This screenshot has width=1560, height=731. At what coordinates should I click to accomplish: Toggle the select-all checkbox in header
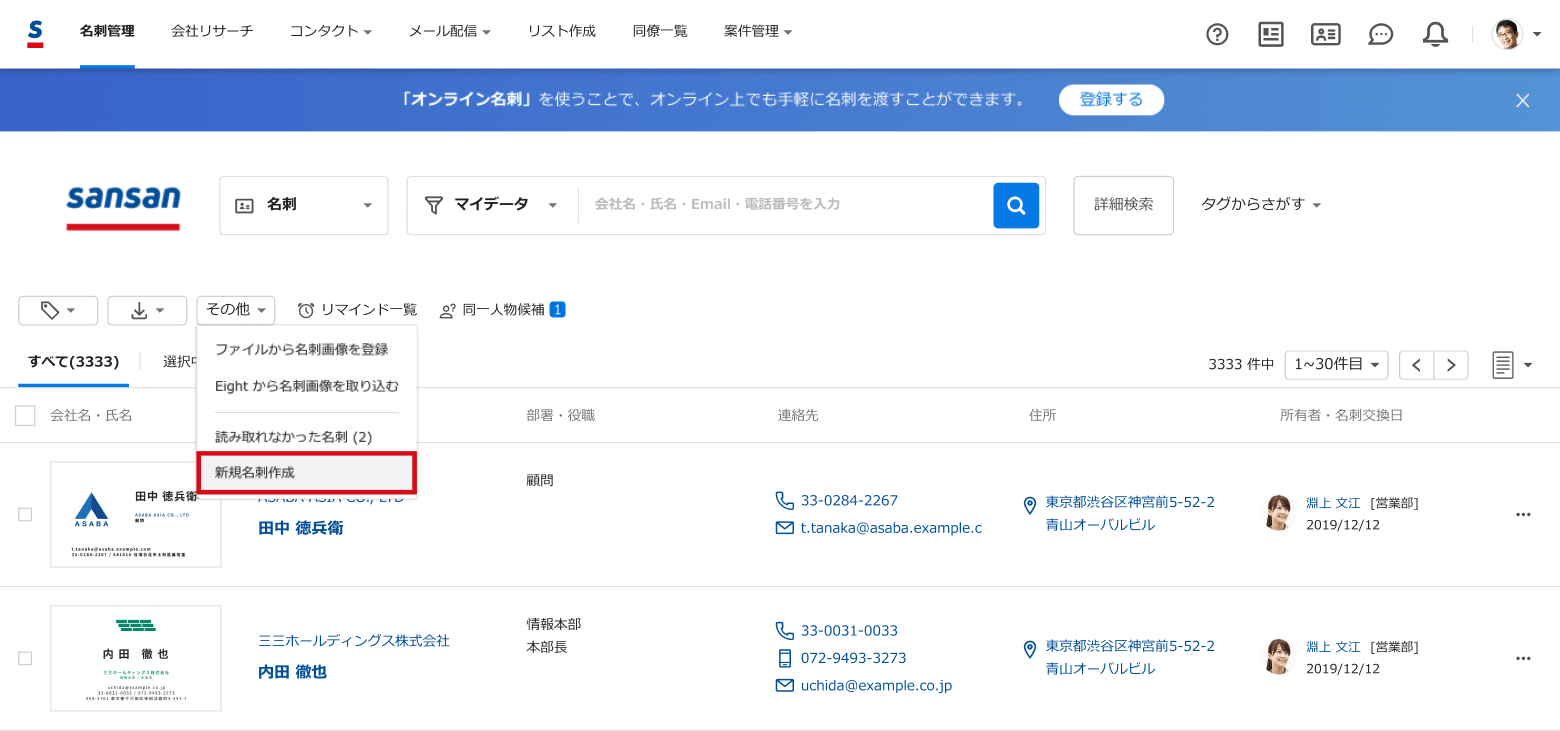coord(25,415)
